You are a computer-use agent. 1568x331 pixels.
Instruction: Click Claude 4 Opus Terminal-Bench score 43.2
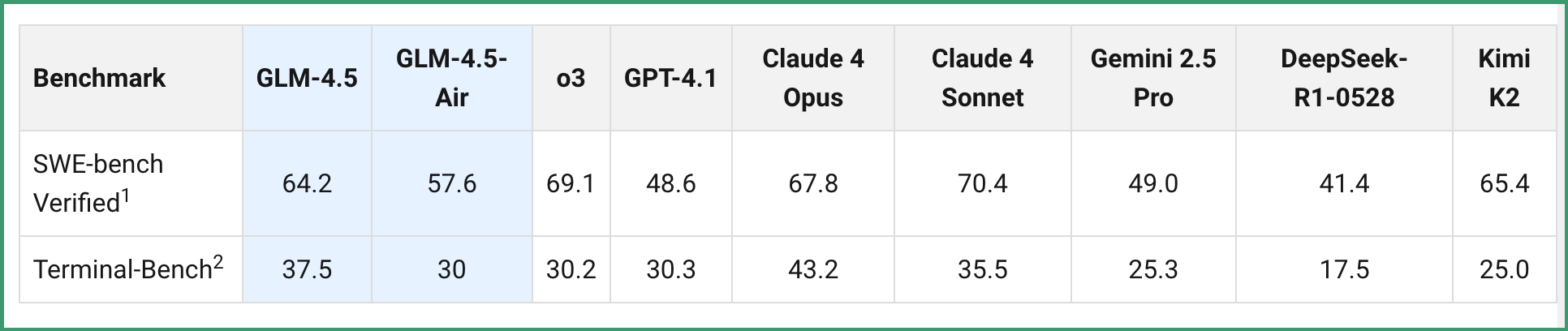813,269
